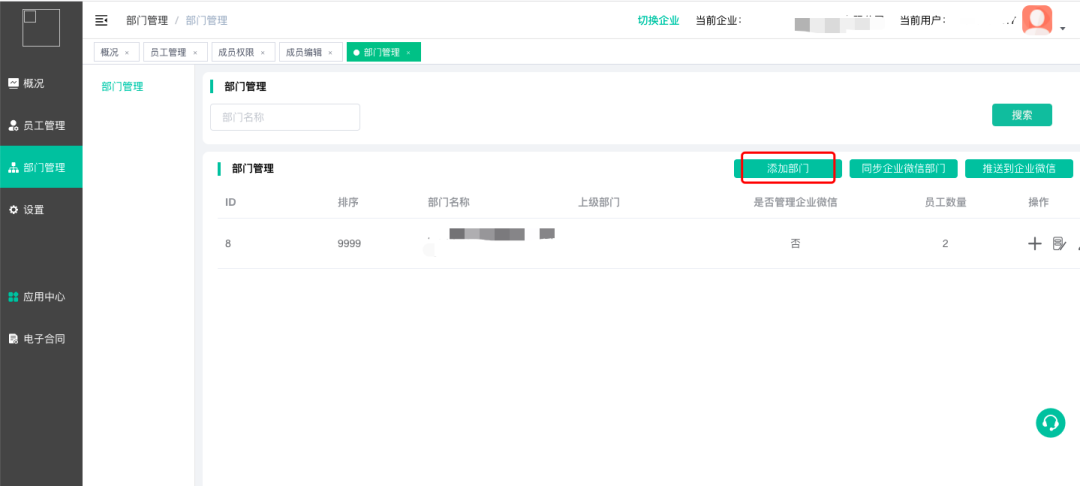Viewport: 1080px width, 486px height.
Task: Close the 员工管理 tab
Action: coord(195,53)
